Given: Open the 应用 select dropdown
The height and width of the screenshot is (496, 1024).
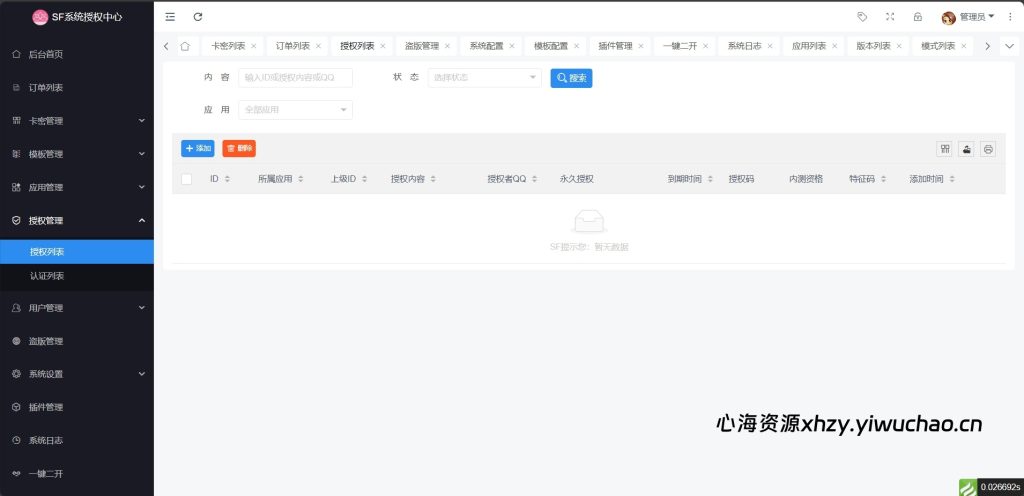Looking at the screenshot, I should [296, 110].
